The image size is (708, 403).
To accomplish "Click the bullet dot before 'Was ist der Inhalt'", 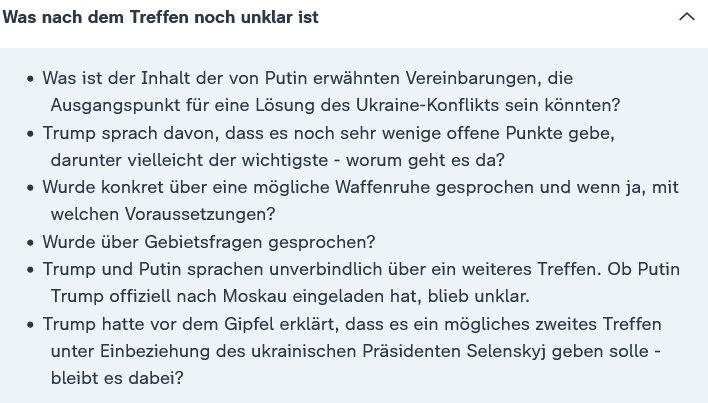I will coord(31,78).
